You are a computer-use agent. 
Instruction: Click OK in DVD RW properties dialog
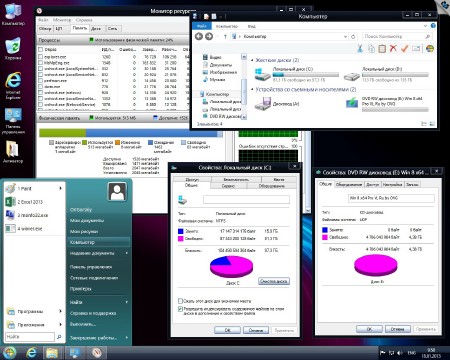point(369,329)
